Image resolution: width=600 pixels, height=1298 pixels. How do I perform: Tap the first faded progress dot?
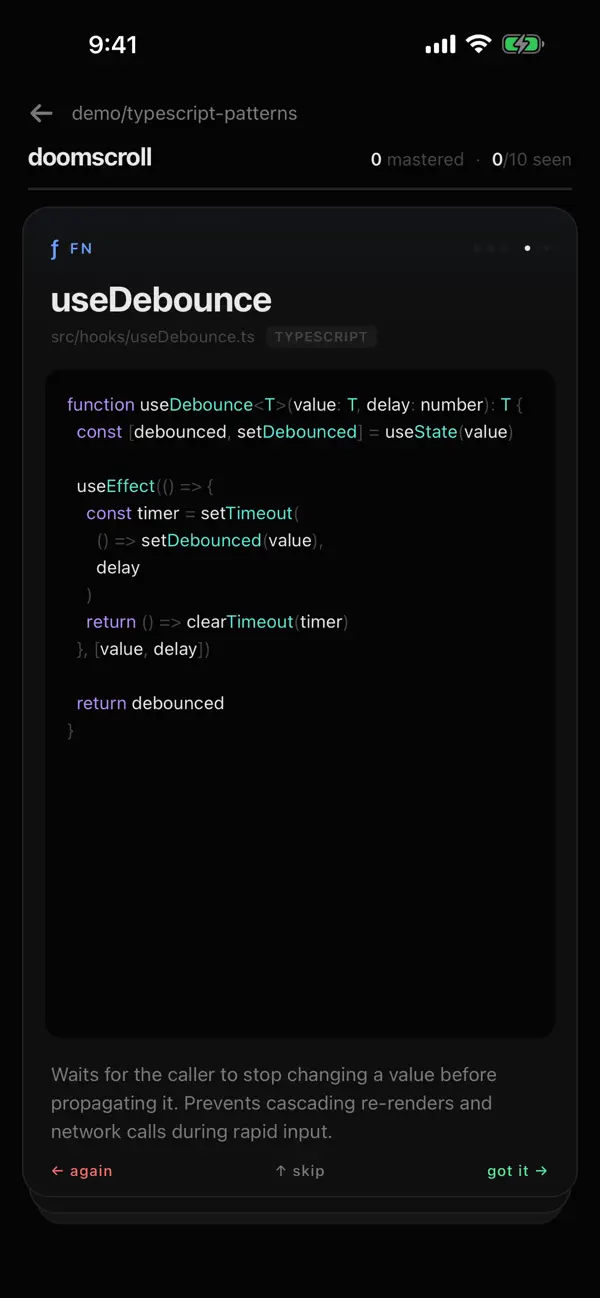[478, 248]
